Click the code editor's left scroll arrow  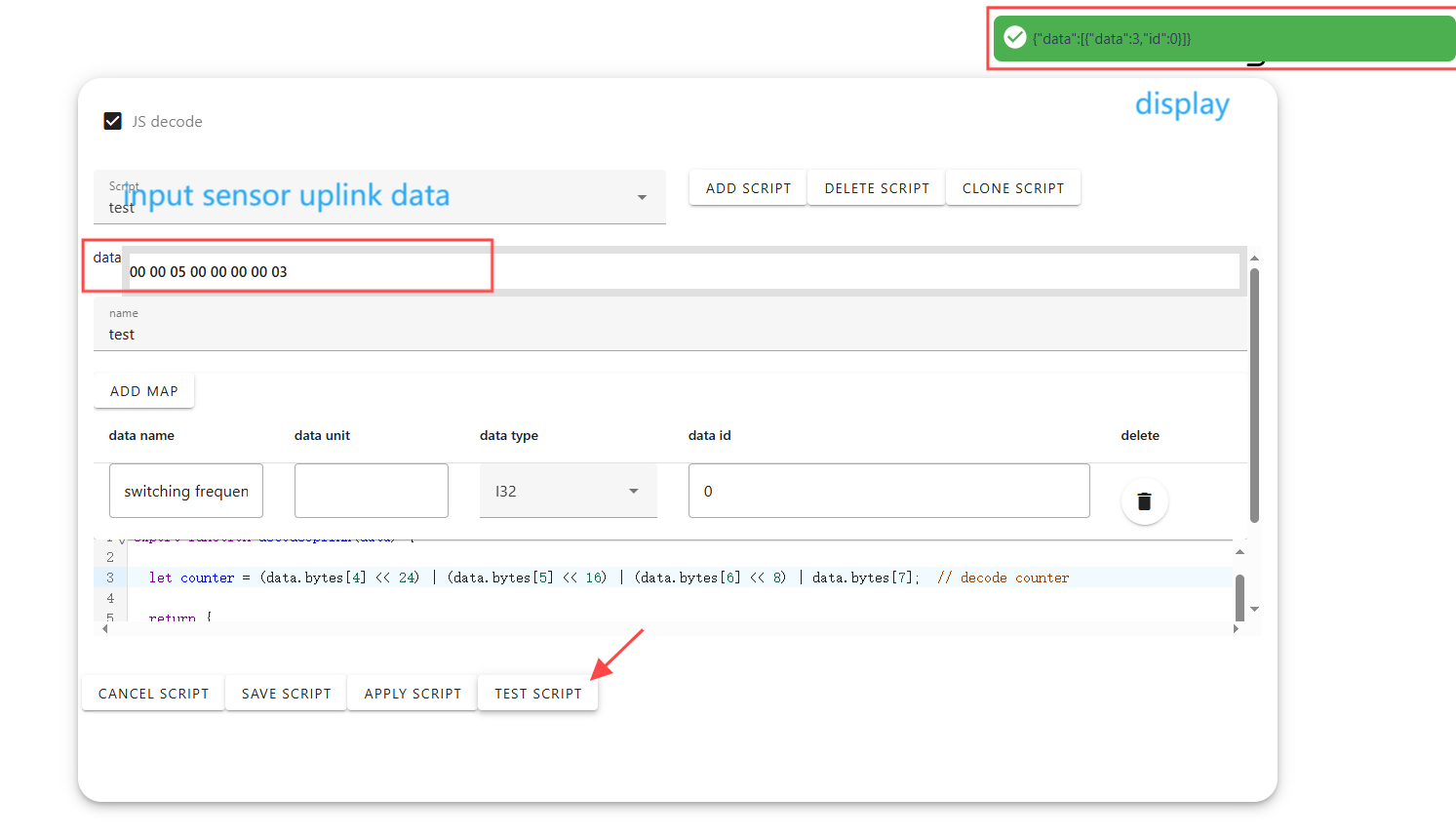[105, 629]
